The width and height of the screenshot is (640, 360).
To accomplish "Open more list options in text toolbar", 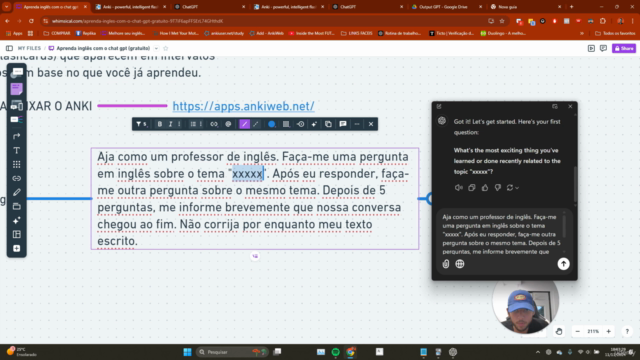I will coord(201,124).
